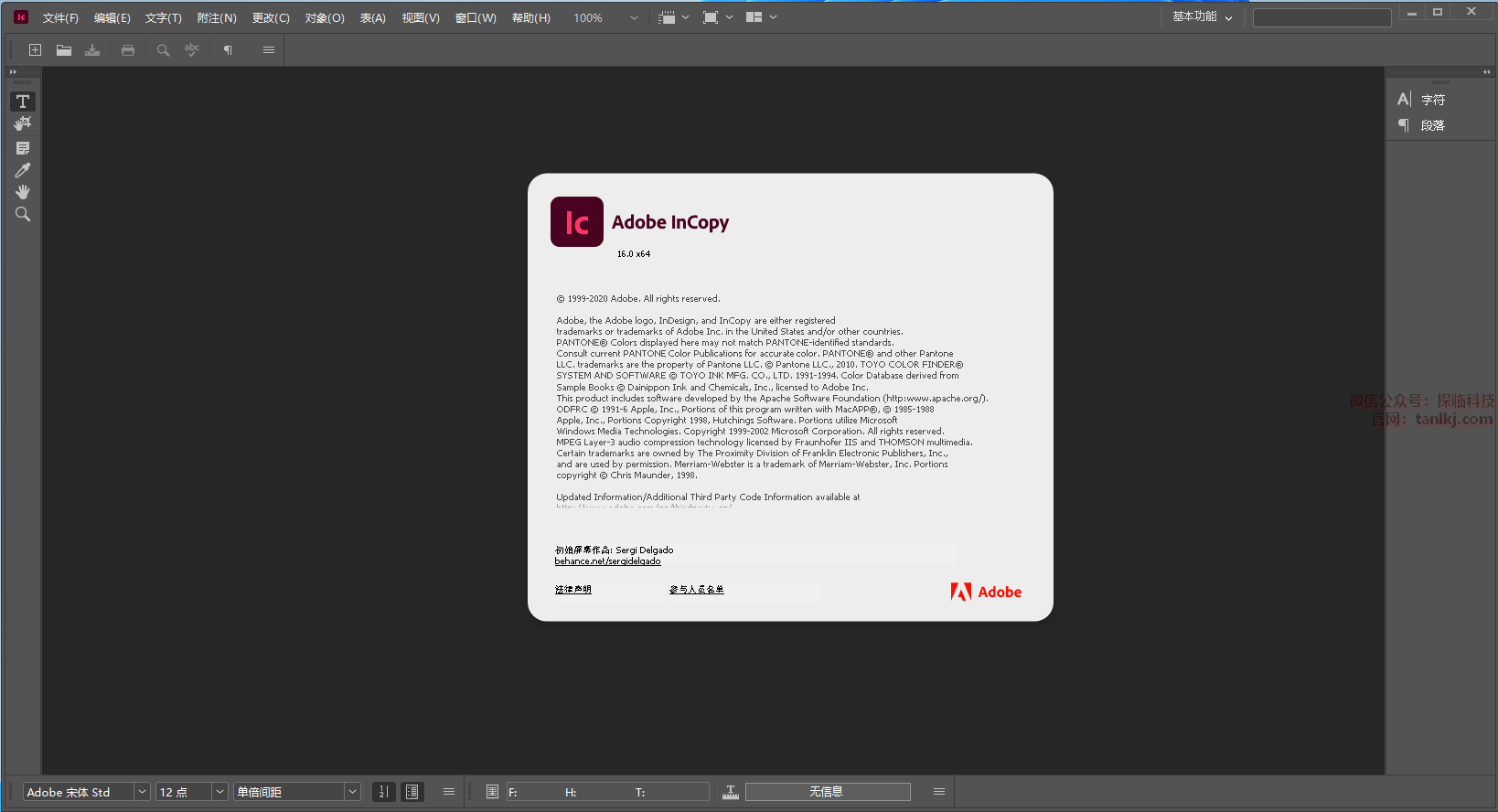Screen dimensions: 1498x812
Task: Select the Hand tool
Action: pos(23,192)
